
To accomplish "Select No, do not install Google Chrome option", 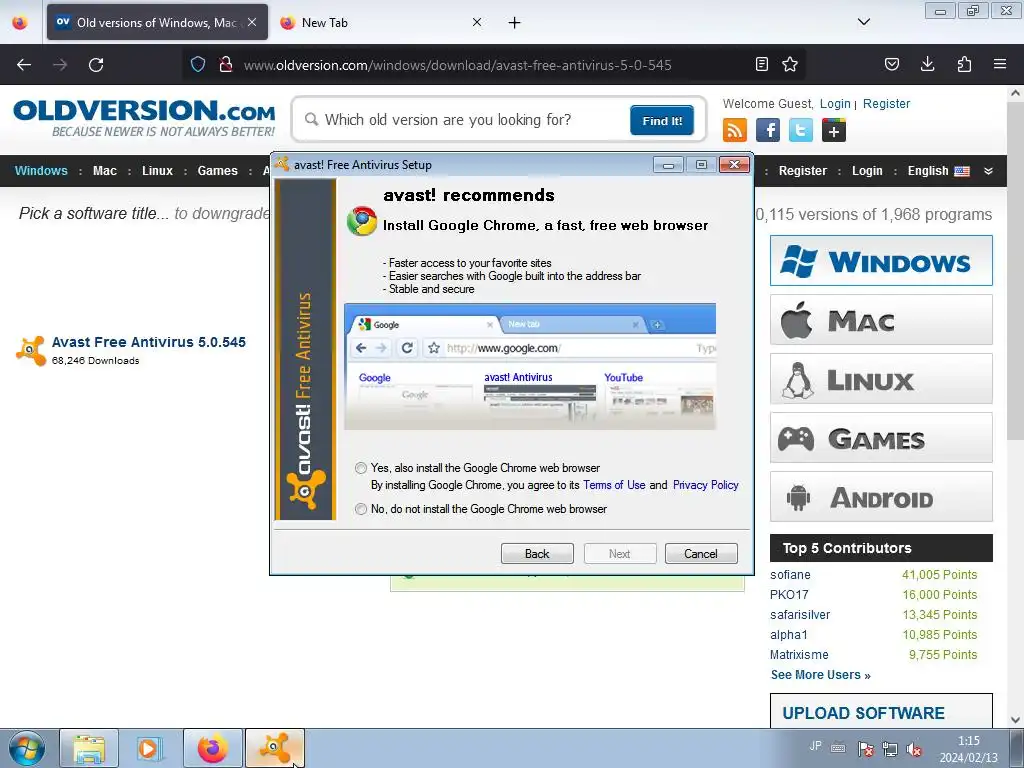I will (x=360, y=509).
